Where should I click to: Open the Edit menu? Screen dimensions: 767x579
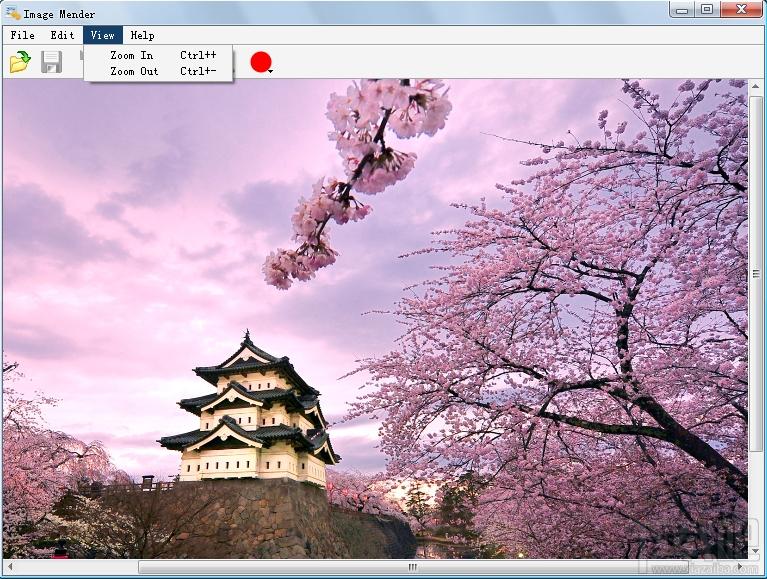pos(62,35)
